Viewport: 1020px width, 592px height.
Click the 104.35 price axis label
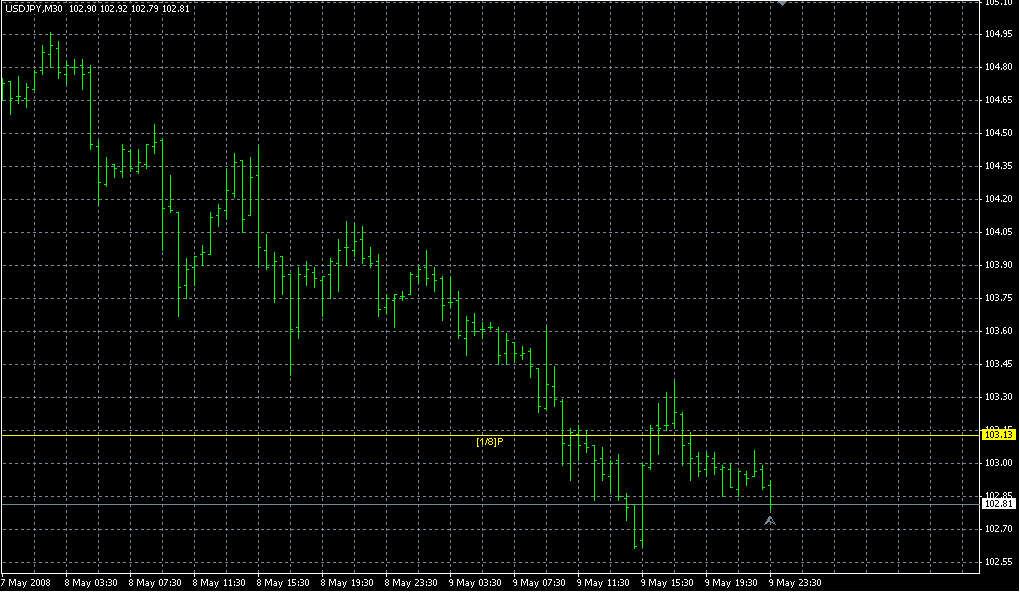coord(999,166)
